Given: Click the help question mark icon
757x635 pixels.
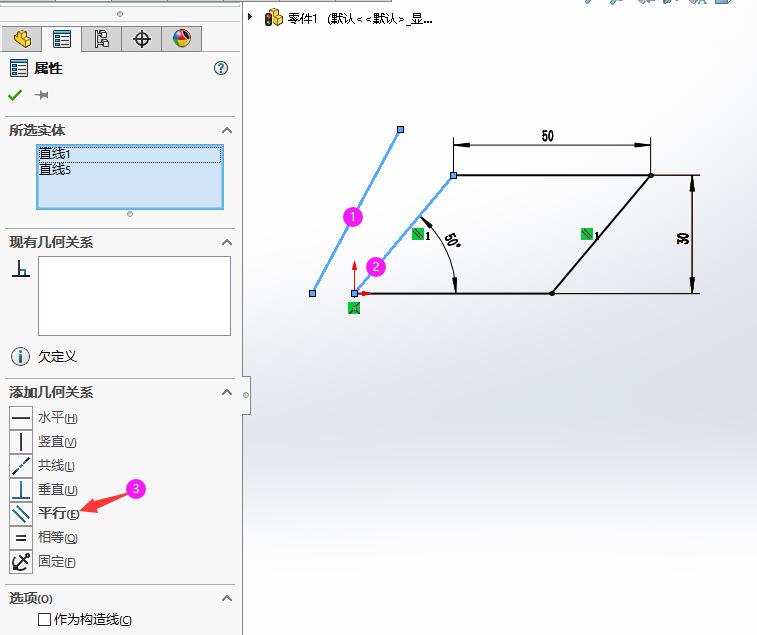Looking at the screenshot, I should (x=221, y=68).
